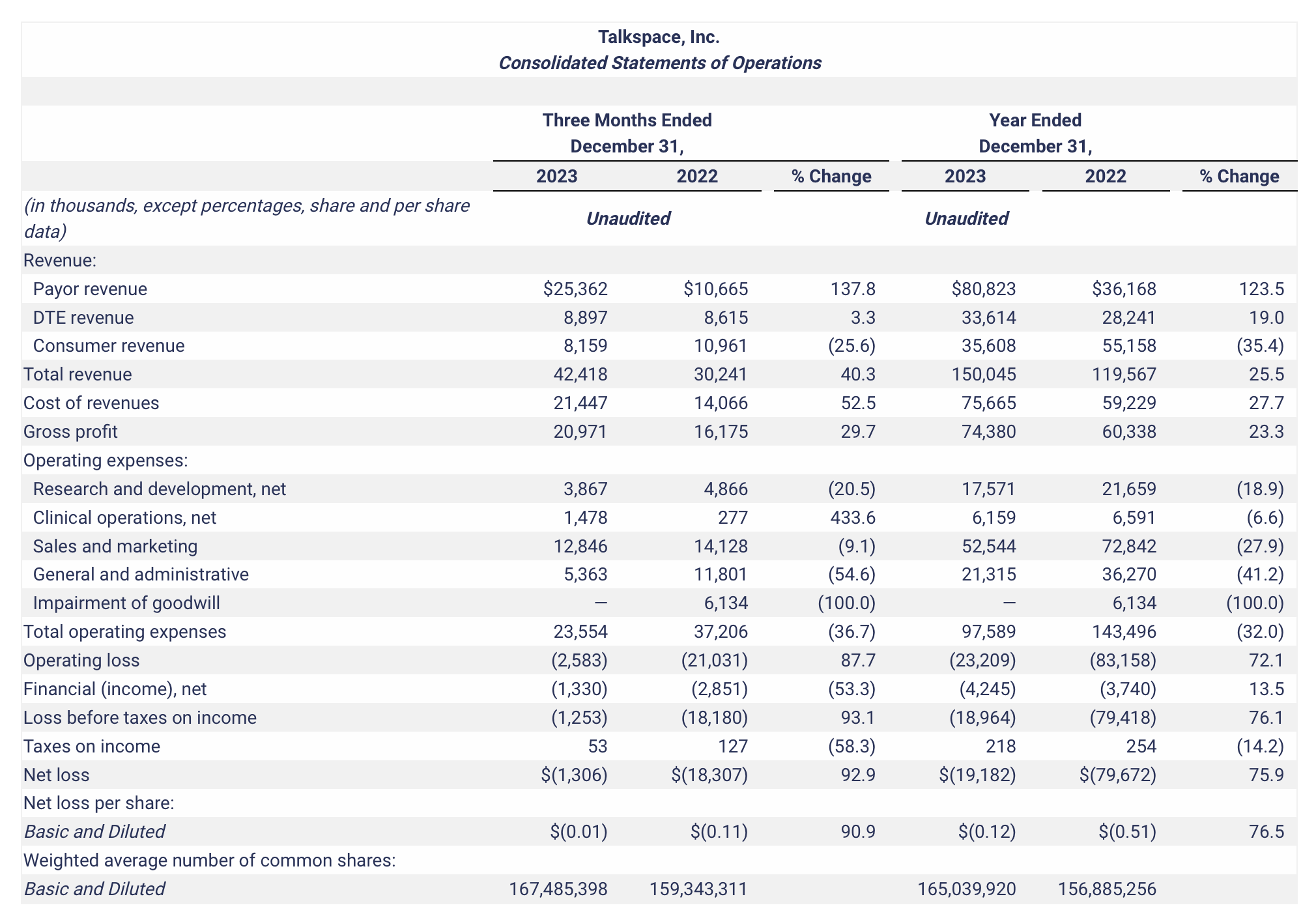The image size is (1316, 916).
Task: Select the Cost of revenues label
Action: coord(91,403)
